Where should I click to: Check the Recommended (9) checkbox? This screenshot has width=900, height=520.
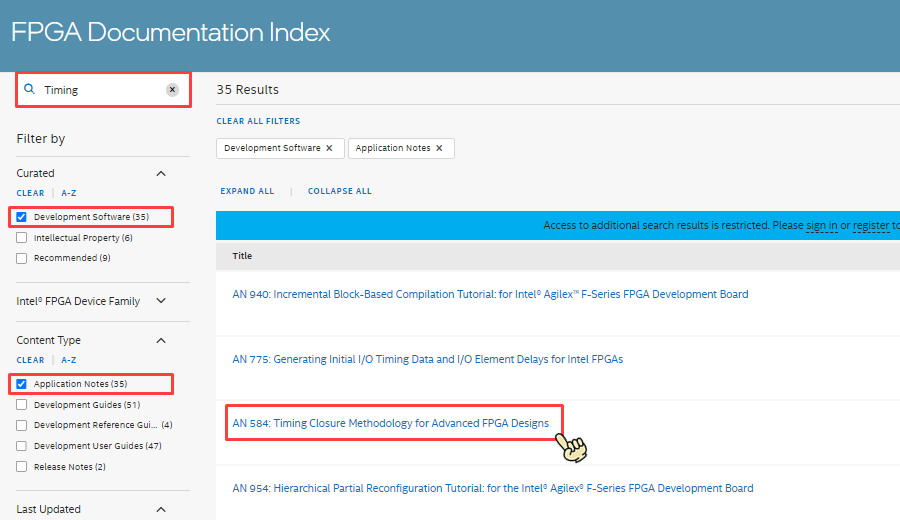pos(22,258)
